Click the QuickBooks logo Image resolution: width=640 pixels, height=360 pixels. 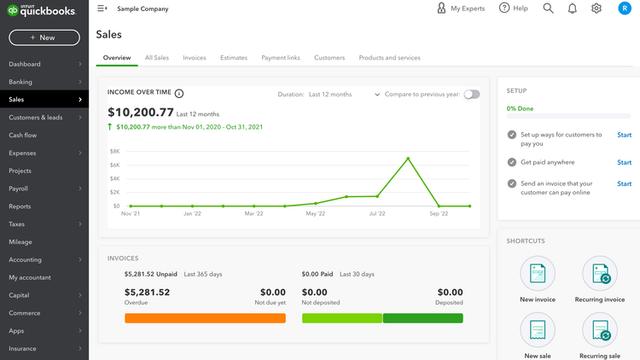tap(41, 10)
